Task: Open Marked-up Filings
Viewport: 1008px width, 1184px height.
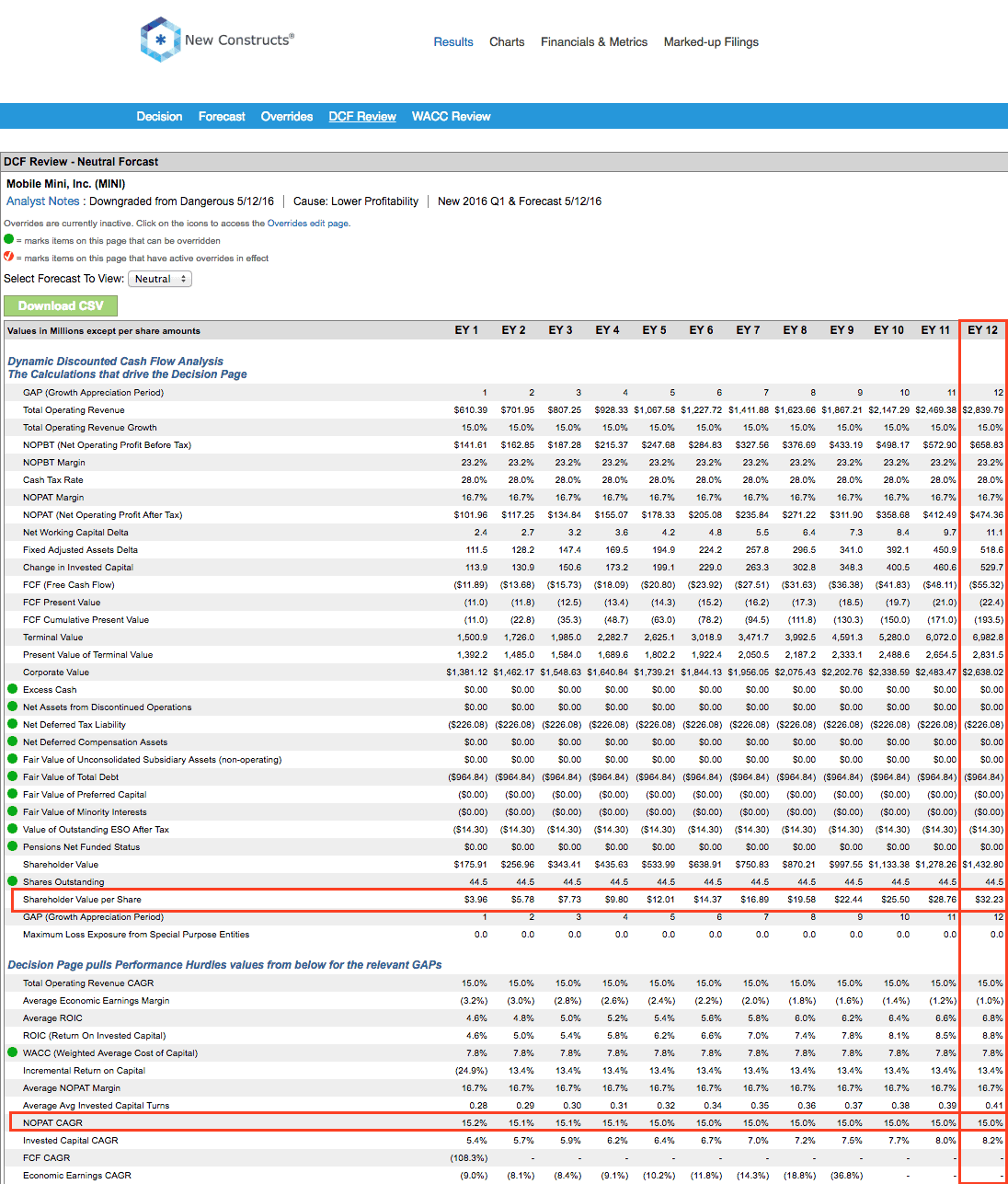Action: point(711,42)
